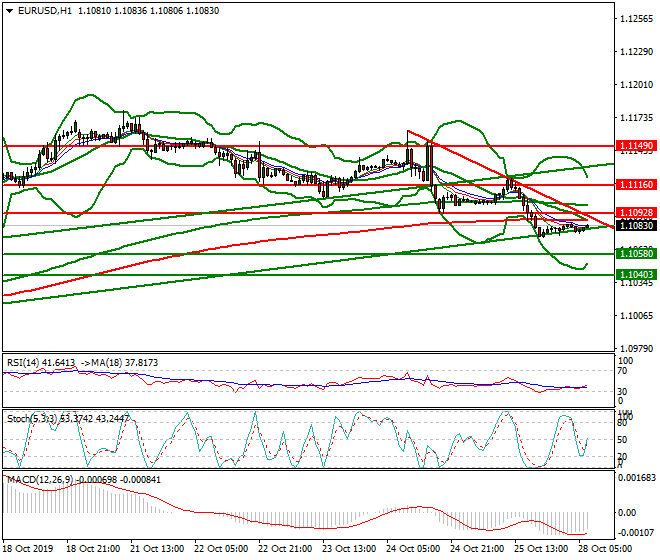Select the EURUSD,H1 chart title text
Screen dimensions: 660x560
45,11
